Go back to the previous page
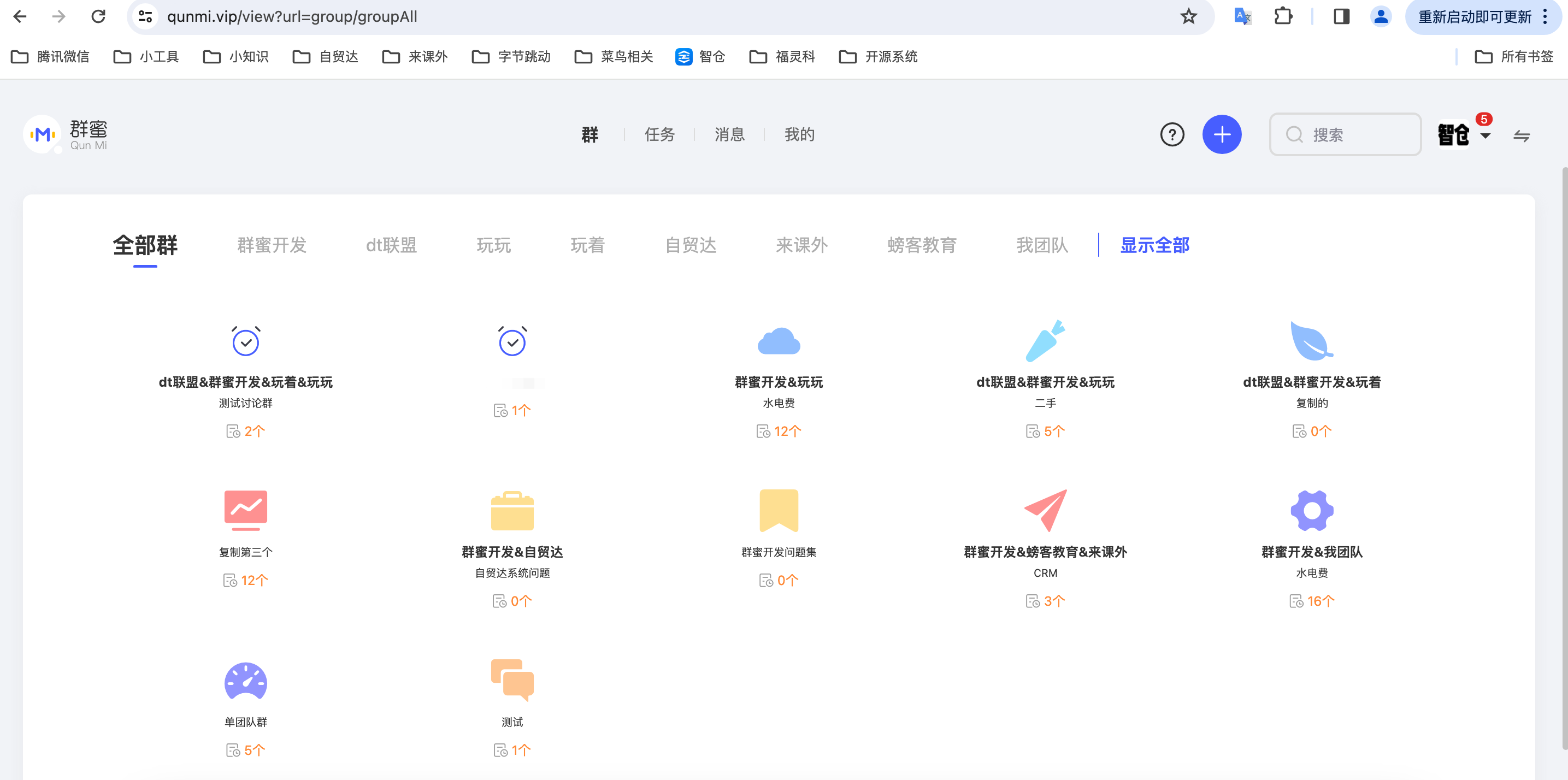 [20, 16]
